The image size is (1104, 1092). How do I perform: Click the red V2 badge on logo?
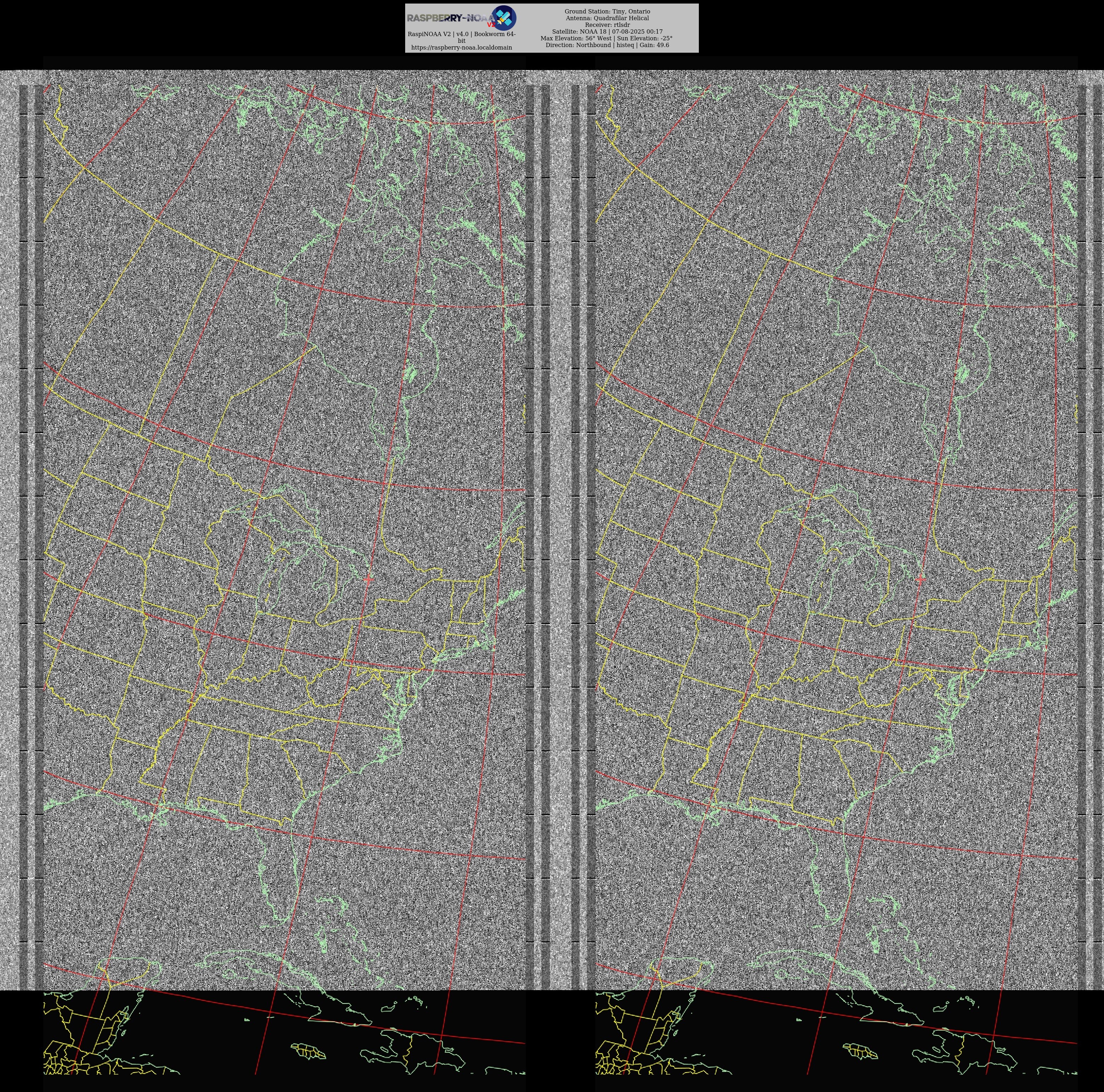pos(491,24)
